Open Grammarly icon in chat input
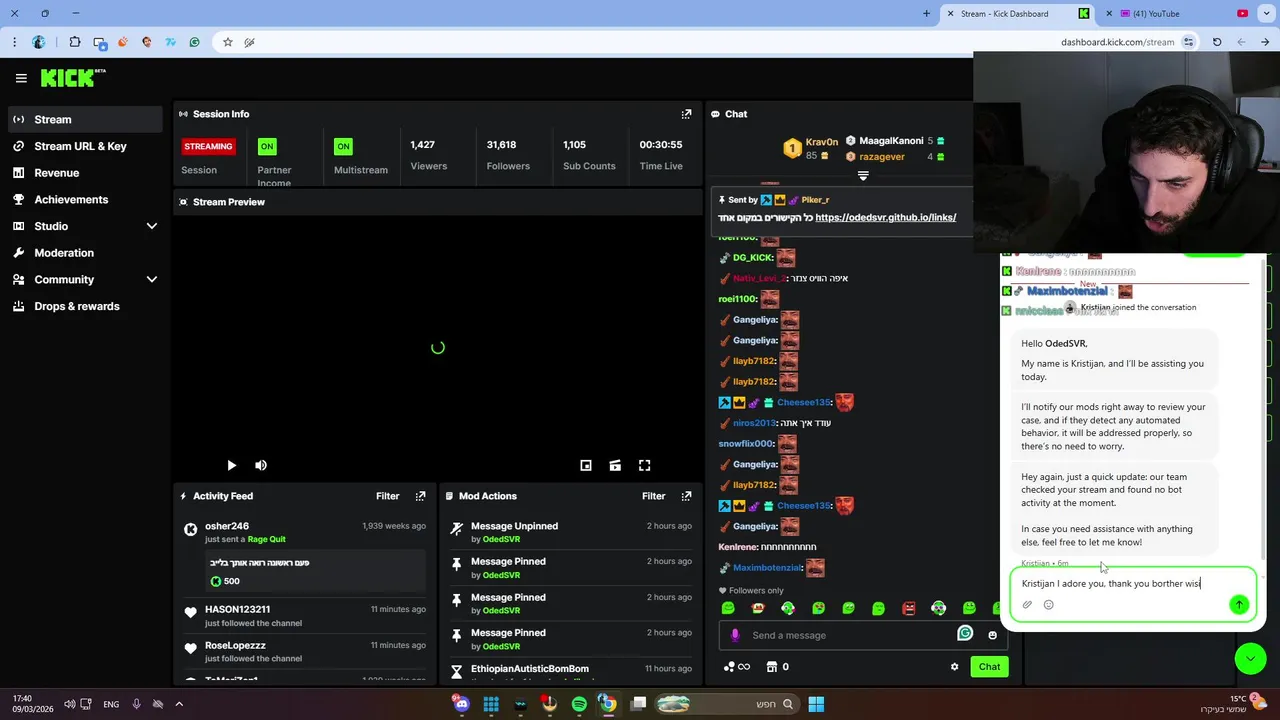The width and height of the screenshot is (1280, 720). 965,633
